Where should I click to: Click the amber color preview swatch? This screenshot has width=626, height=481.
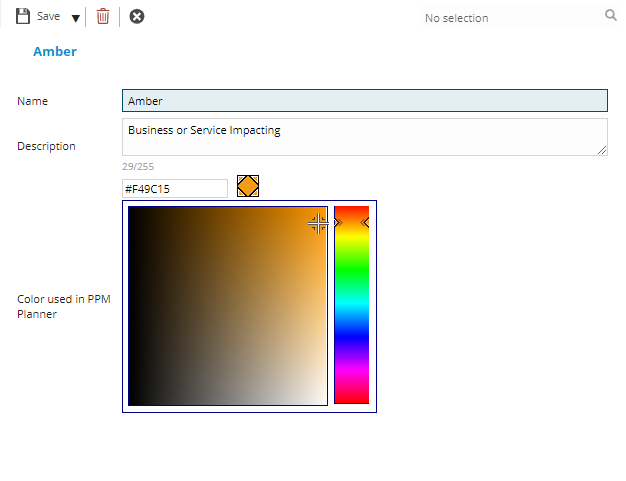tap(248, 186)
